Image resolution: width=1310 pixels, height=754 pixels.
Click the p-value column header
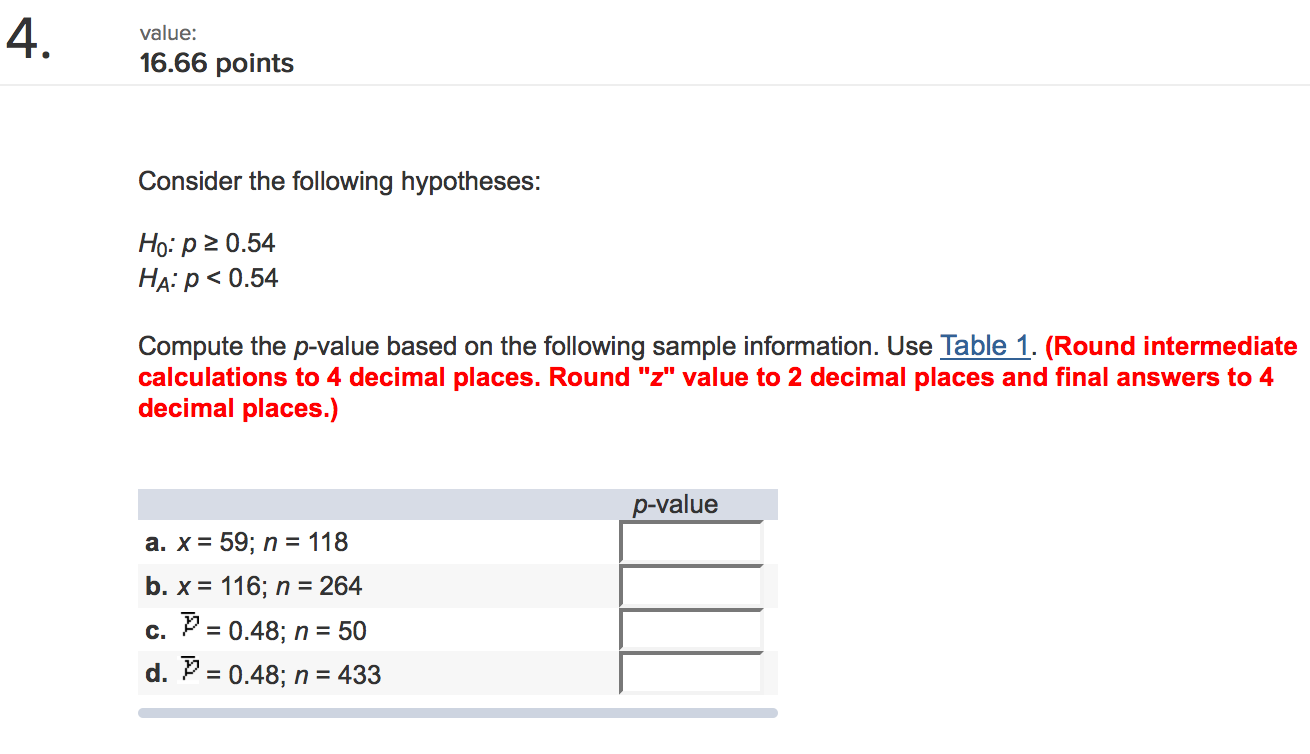click(675, 505)
